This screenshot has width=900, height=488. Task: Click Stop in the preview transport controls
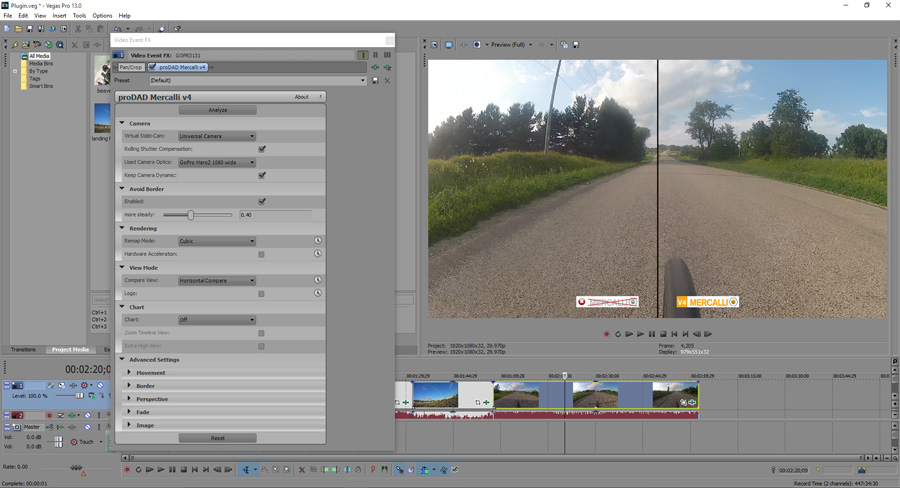coord(663,334)
